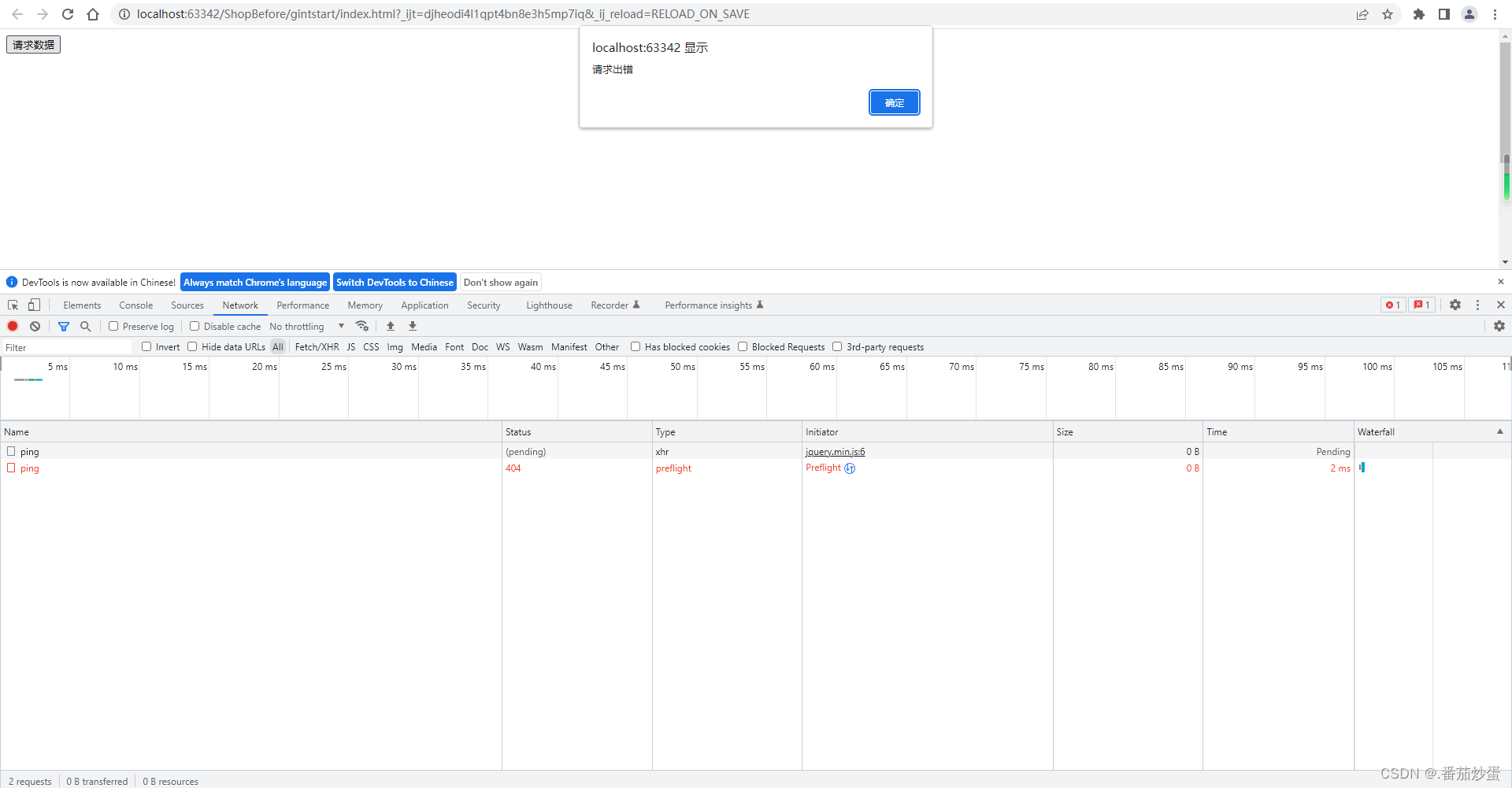Screen dimensions: 1512x788
Task: Open the Security tab
Action: click(484, 305)
